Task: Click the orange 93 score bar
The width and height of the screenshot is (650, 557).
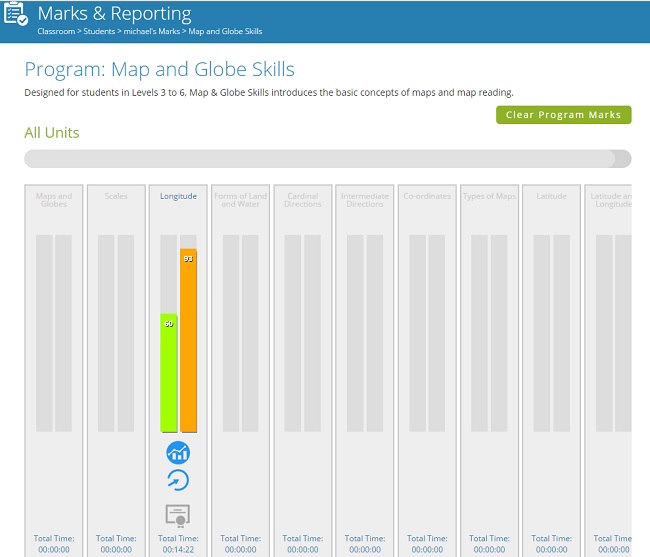Action: click(x=188, y=340)
